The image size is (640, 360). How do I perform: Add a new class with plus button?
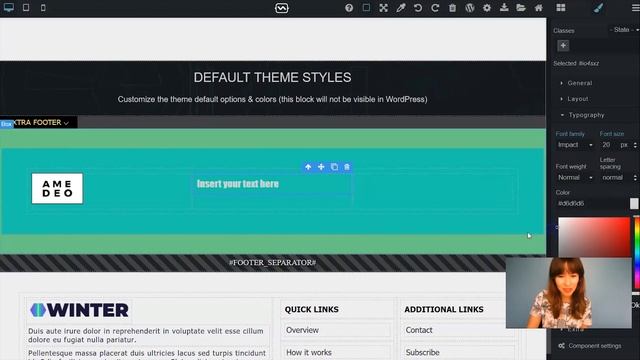point(563,46)
